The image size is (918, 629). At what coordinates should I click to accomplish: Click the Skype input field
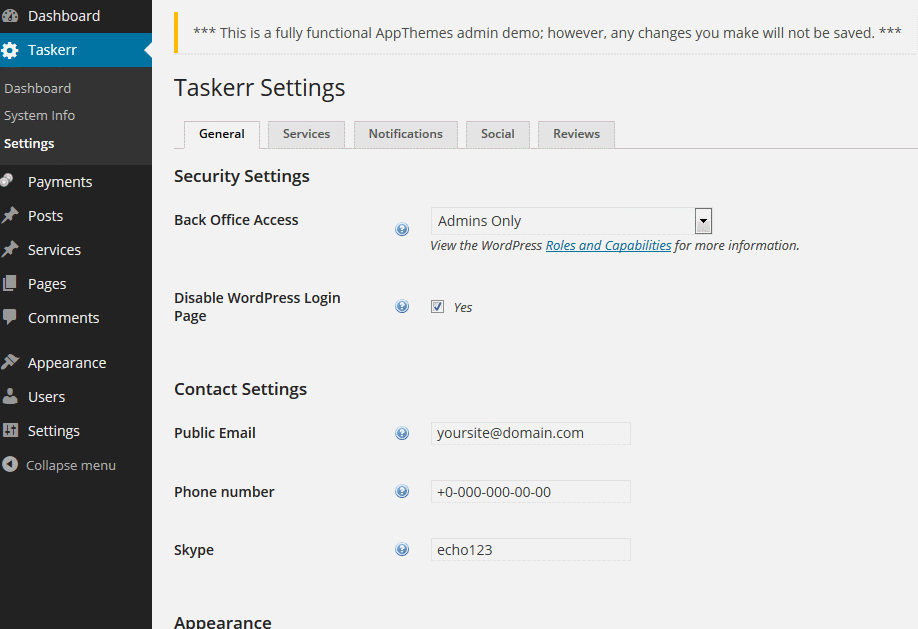click(x=530, y=549)
